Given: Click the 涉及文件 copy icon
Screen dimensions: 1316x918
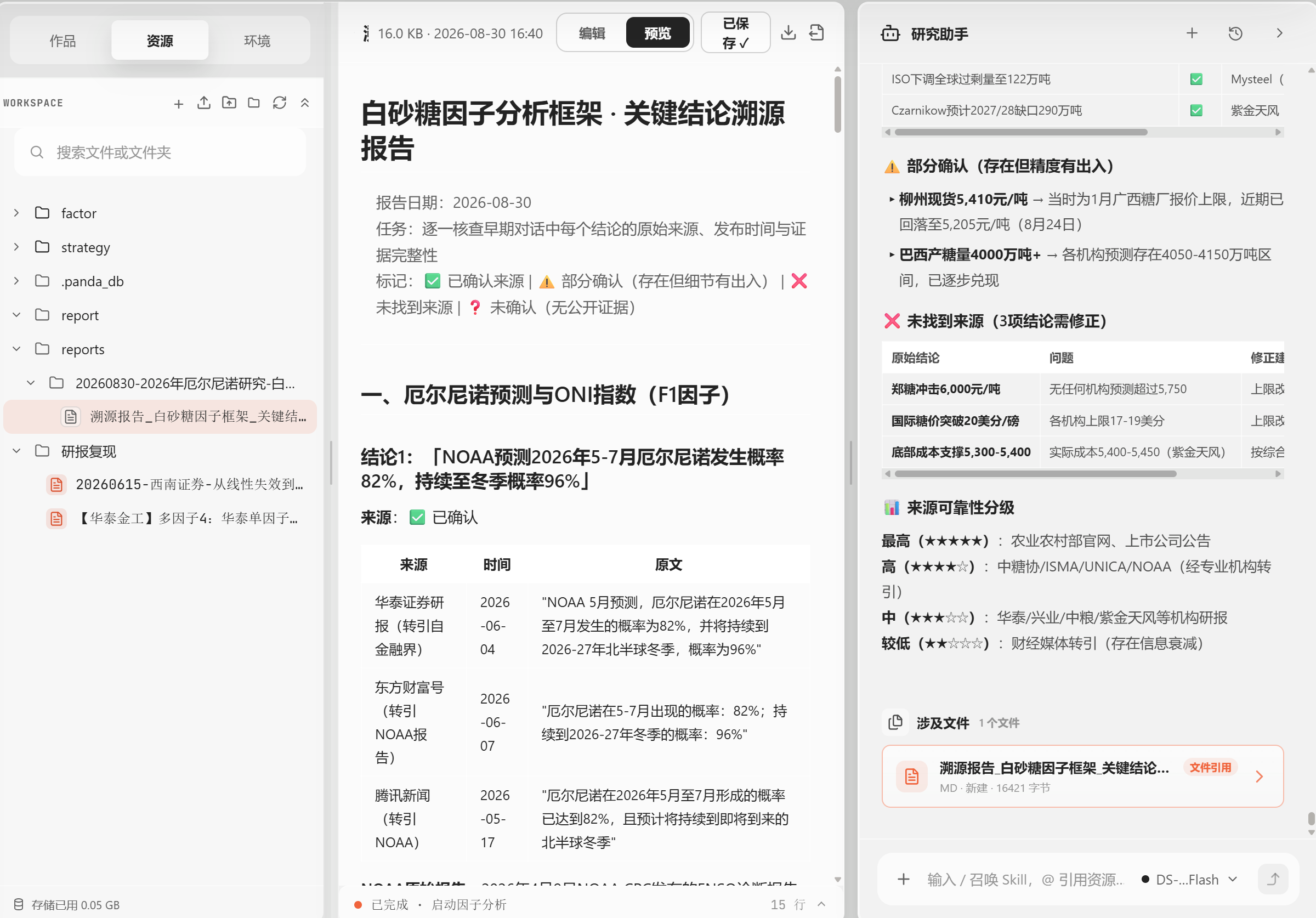Looking at the screenshot, I should 895,722.
